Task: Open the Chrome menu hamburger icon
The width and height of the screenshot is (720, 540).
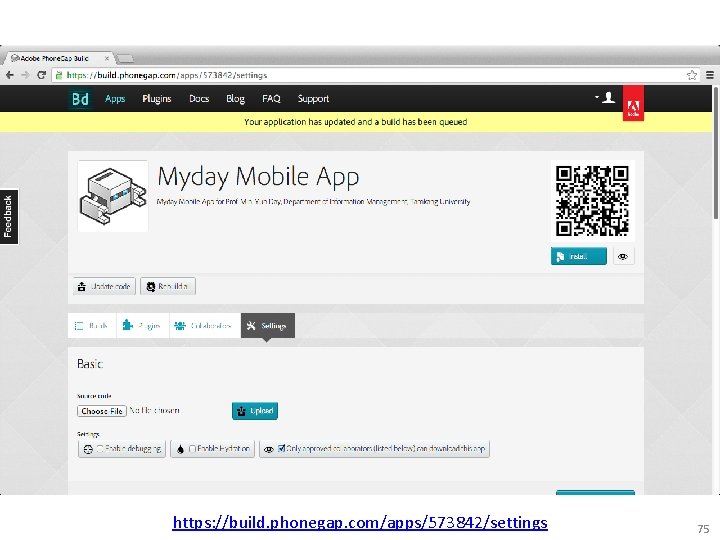Action: (x=709, y=75)
